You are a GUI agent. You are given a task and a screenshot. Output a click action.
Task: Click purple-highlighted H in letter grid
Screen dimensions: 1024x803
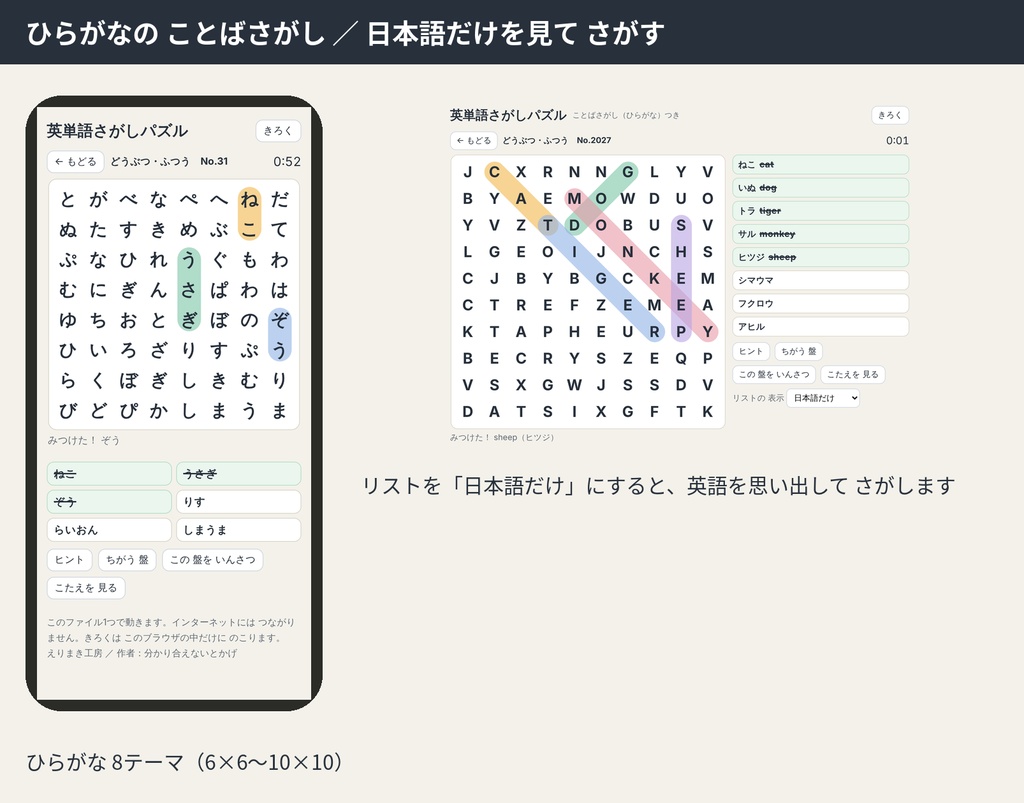(x=681, y=252)
